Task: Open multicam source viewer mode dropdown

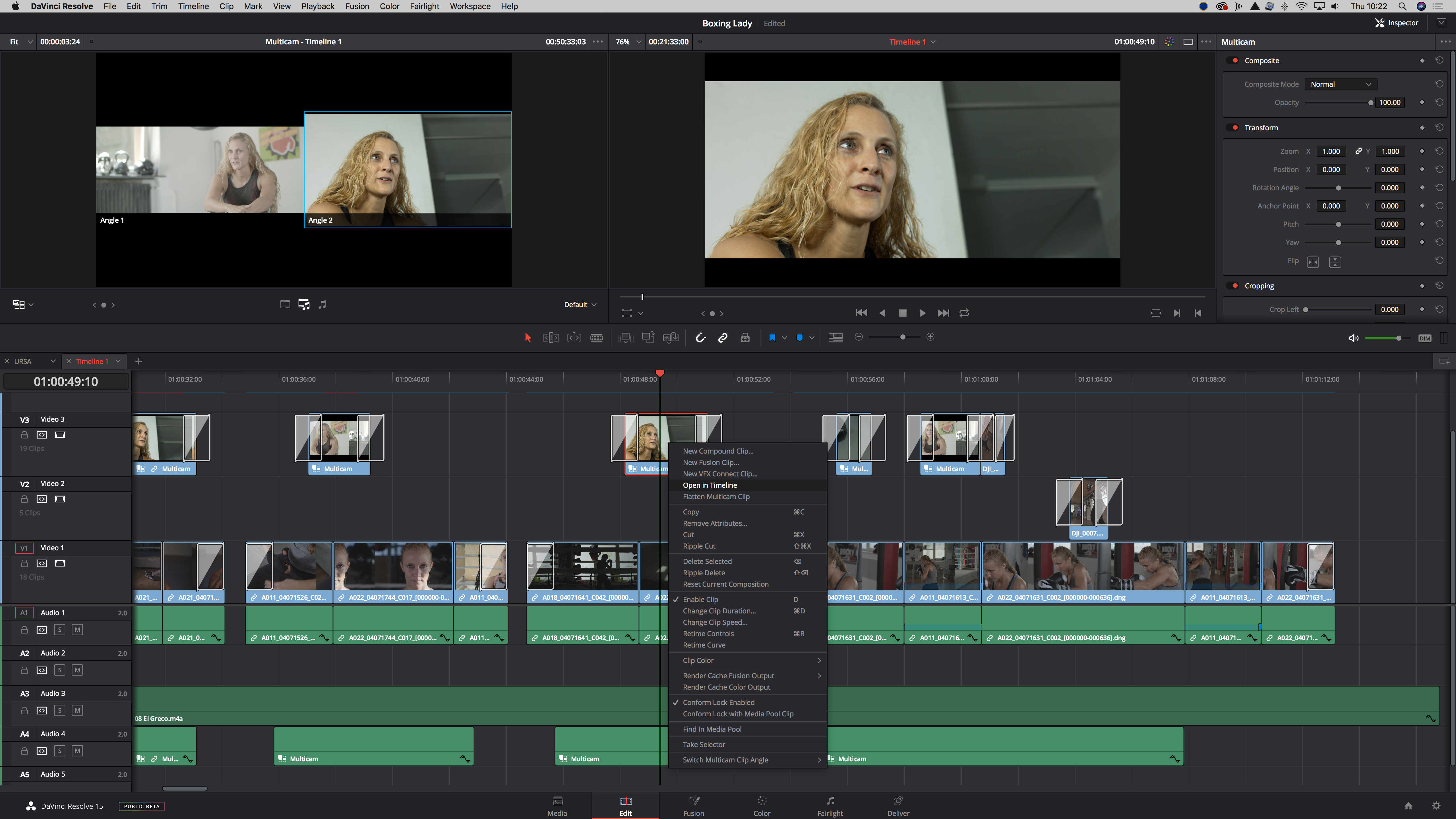Action: pyautogui.click(x=23, y=305)
